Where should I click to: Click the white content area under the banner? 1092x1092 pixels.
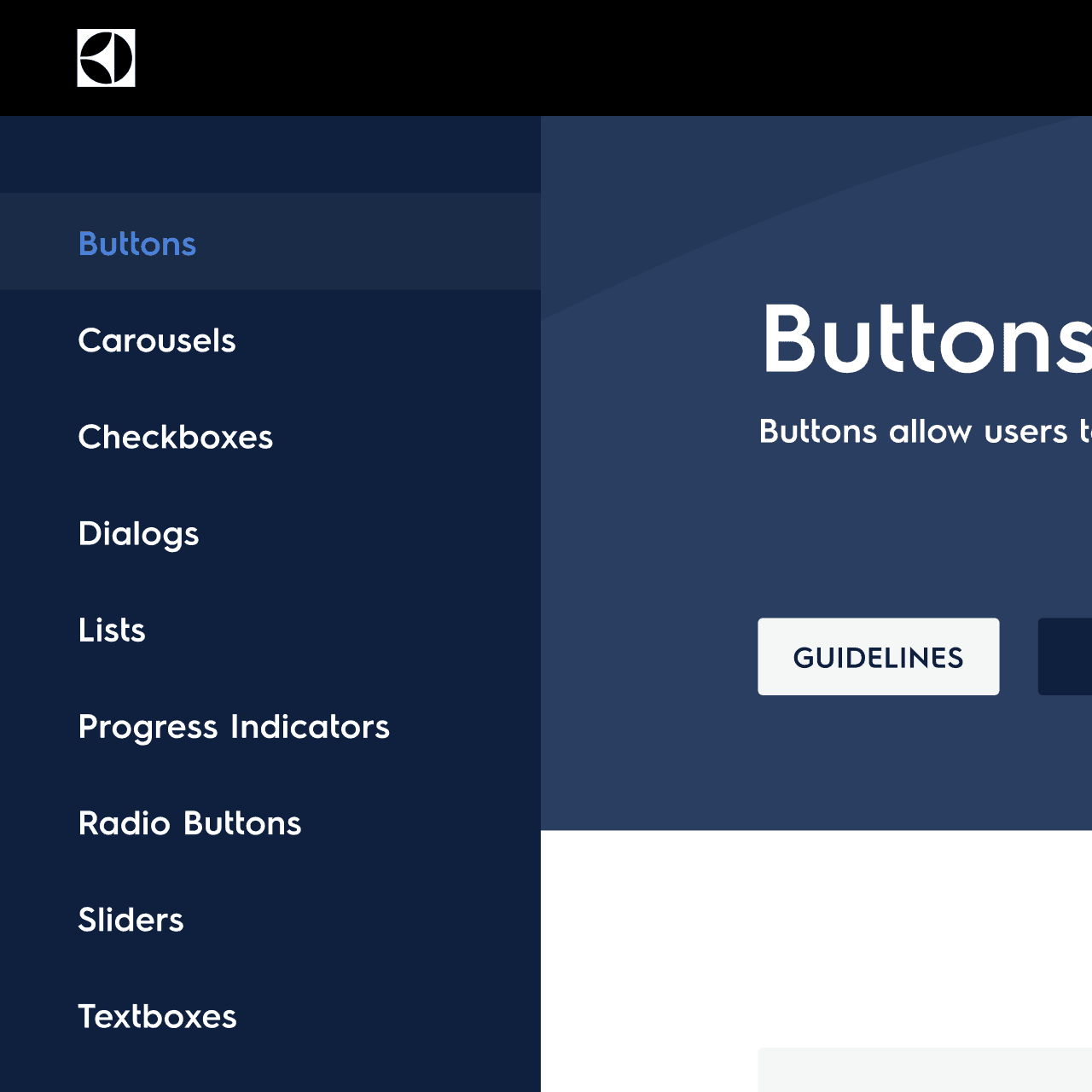pos(810,938)
